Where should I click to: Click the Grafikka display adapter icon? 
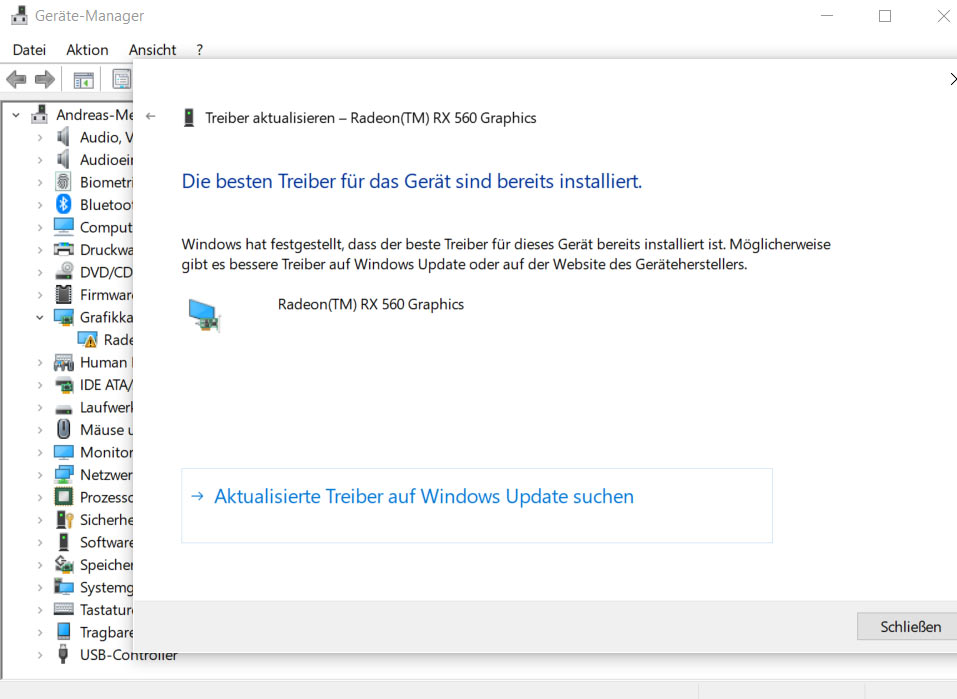click(63, 317)
